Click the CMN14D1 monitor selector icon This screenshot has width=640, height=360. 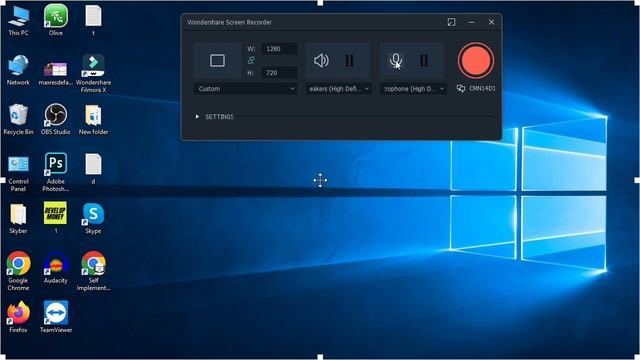[x=461, y=89]
